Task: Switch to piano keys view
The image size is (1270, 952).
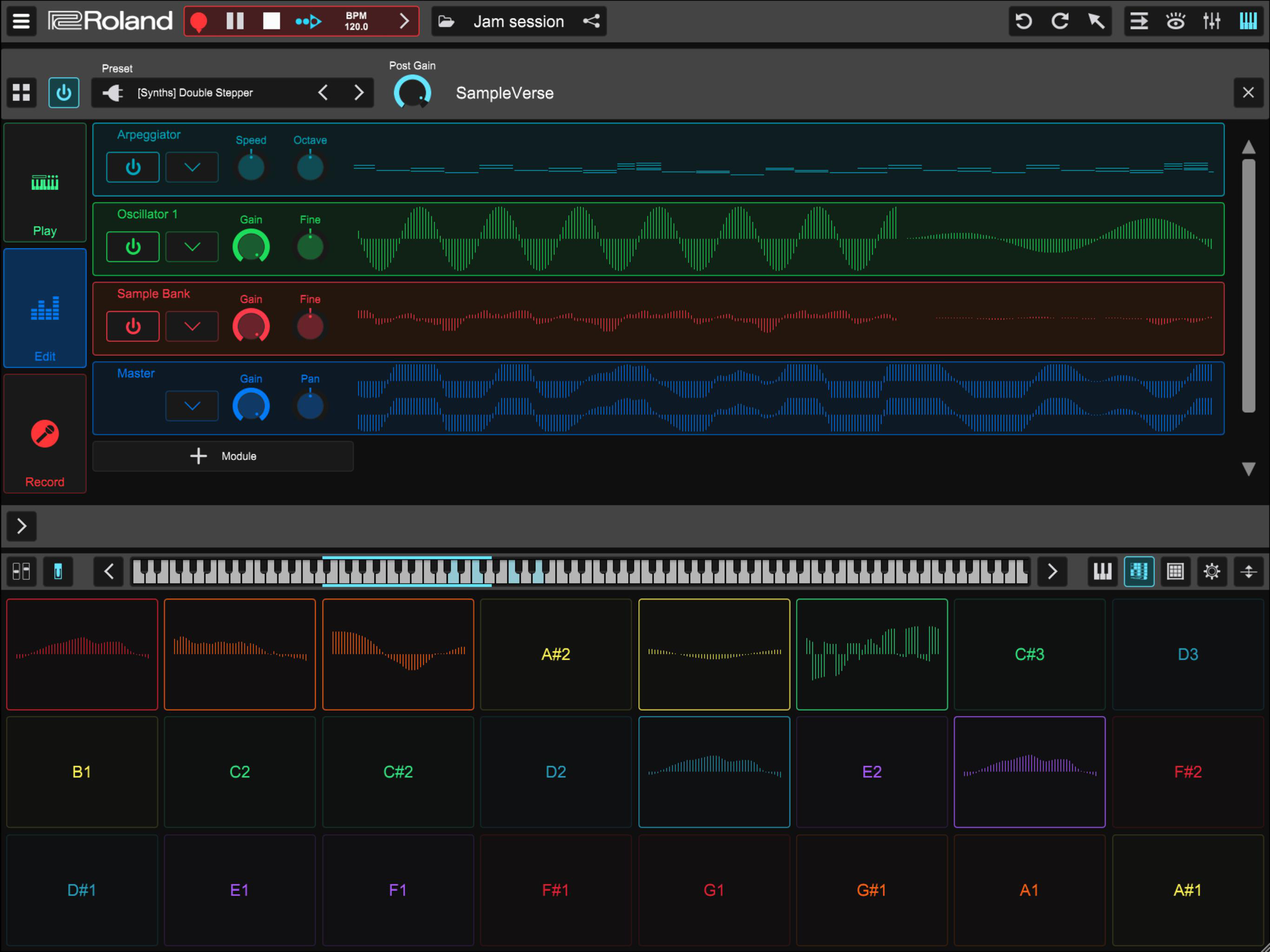Action: pyautogui.click(x=1102, y=571)
